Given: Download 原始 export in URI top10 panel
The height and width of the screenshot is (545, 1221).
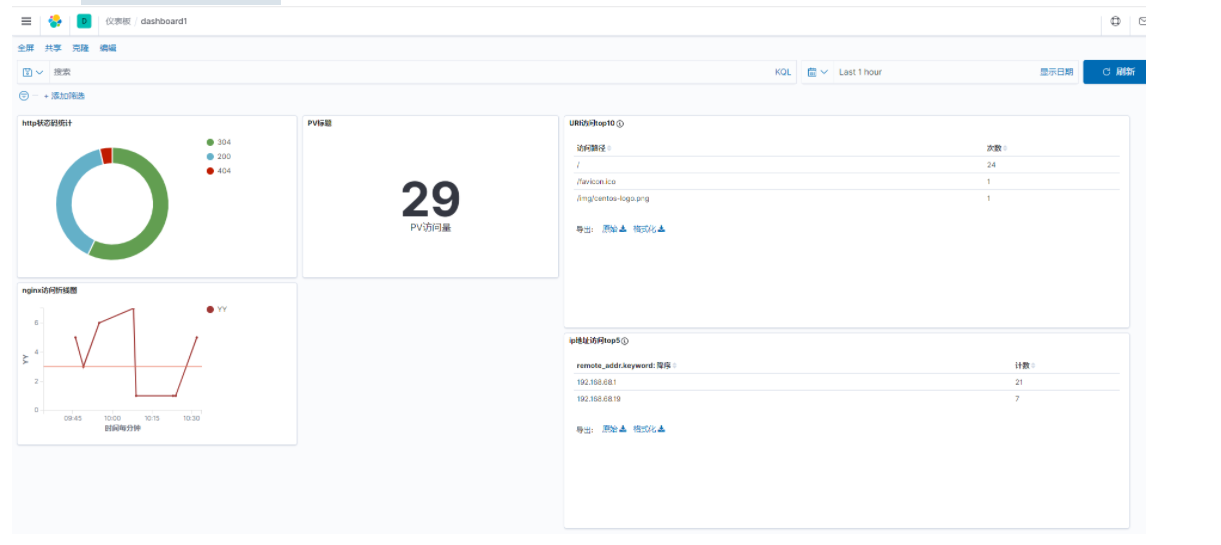Looking at the screenshot, I should 614,229.
